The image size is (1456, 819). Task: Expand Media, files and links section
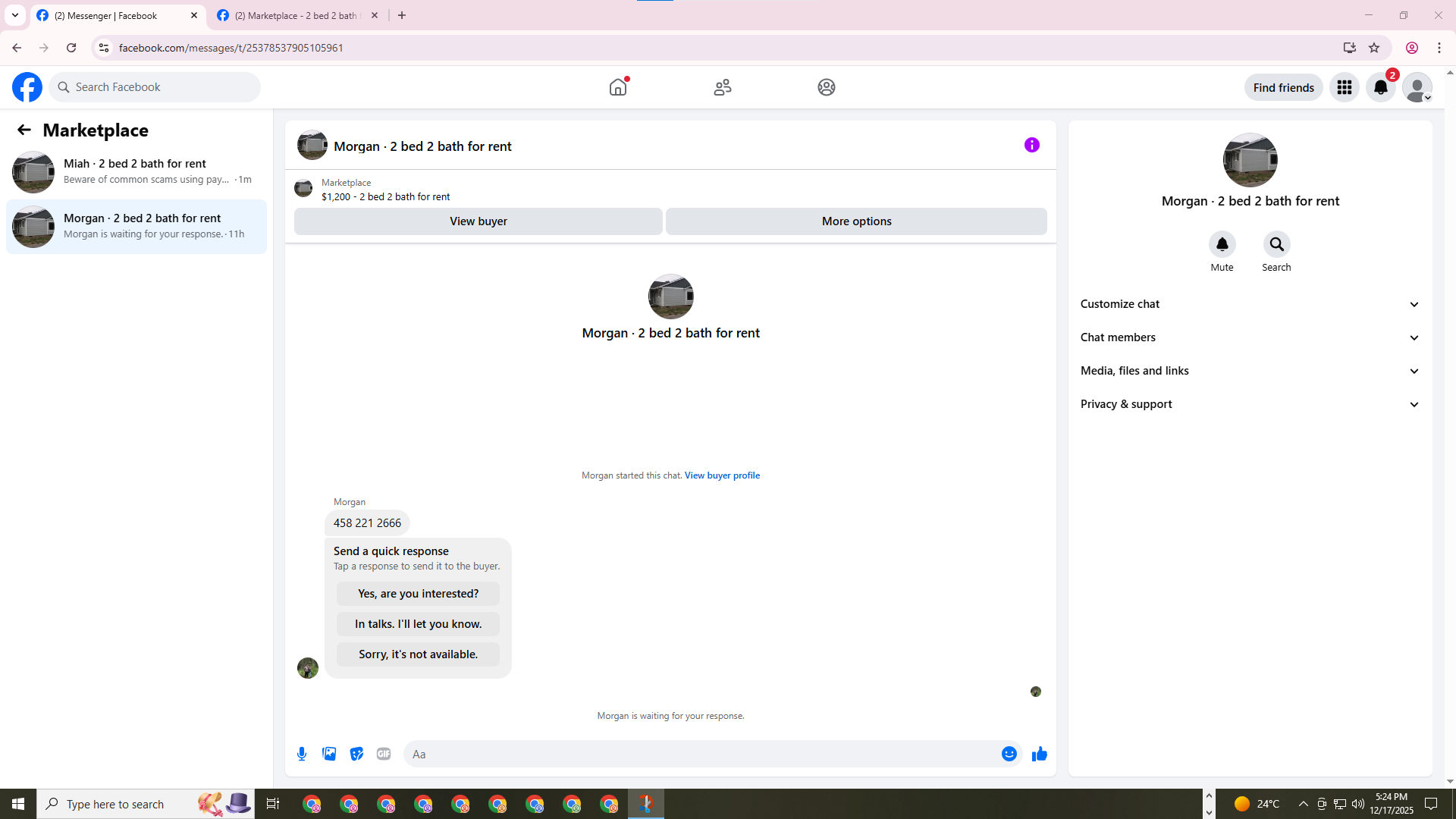[x=1250, y=371]
